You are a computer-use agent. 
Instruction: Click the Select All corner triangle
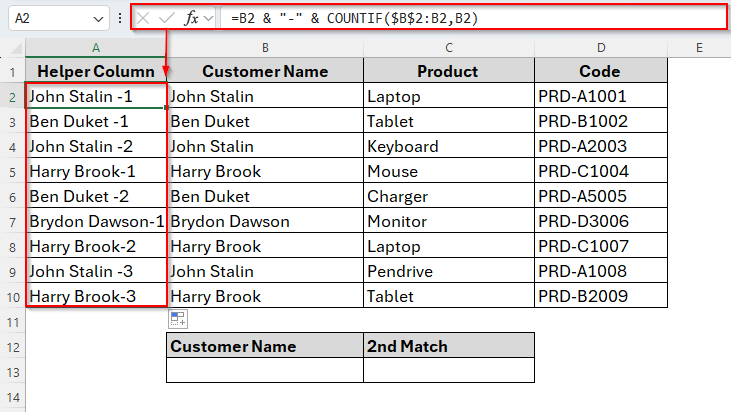point(13,48)
